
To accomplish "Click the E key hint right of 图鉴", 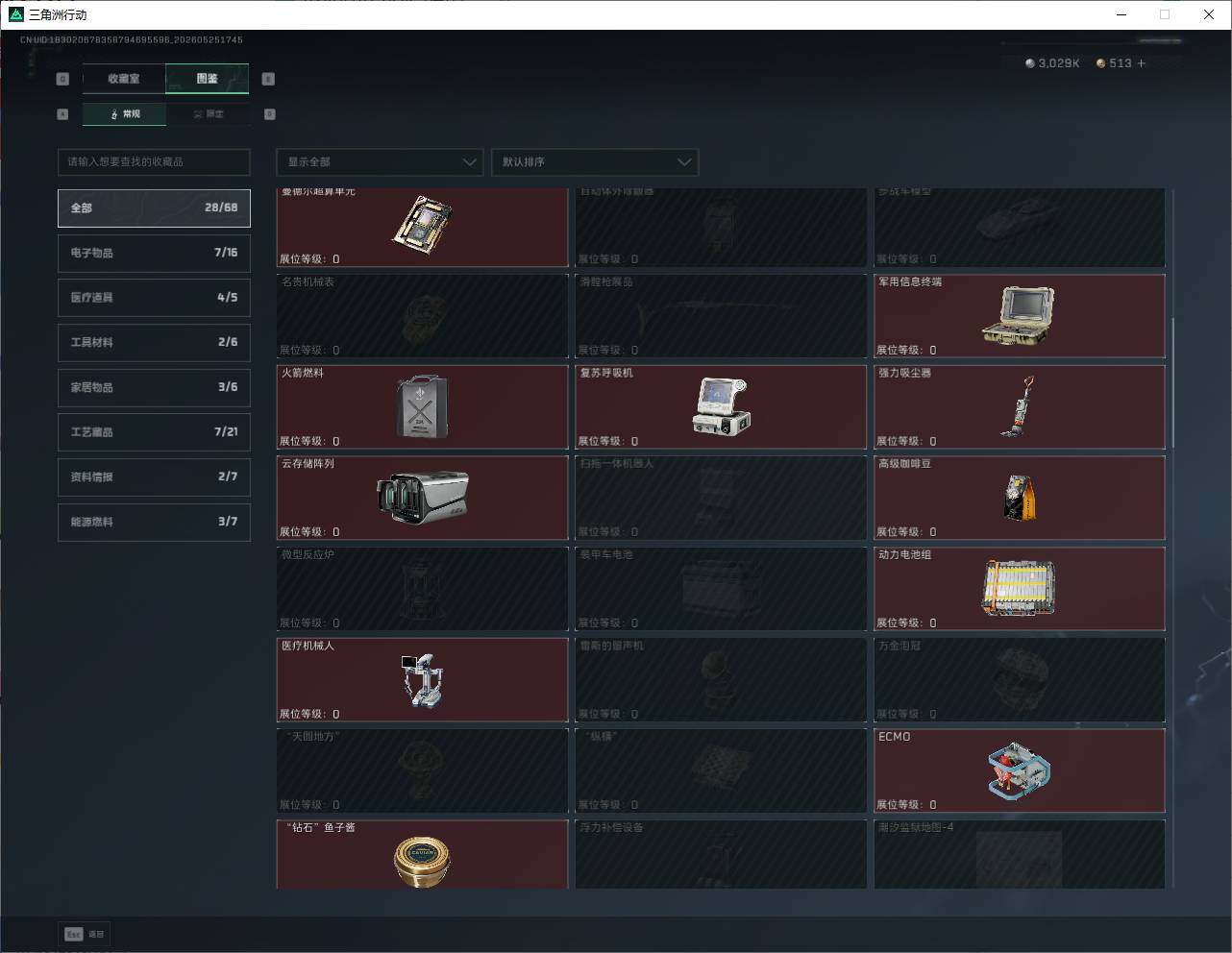I will tap(268, 79).
